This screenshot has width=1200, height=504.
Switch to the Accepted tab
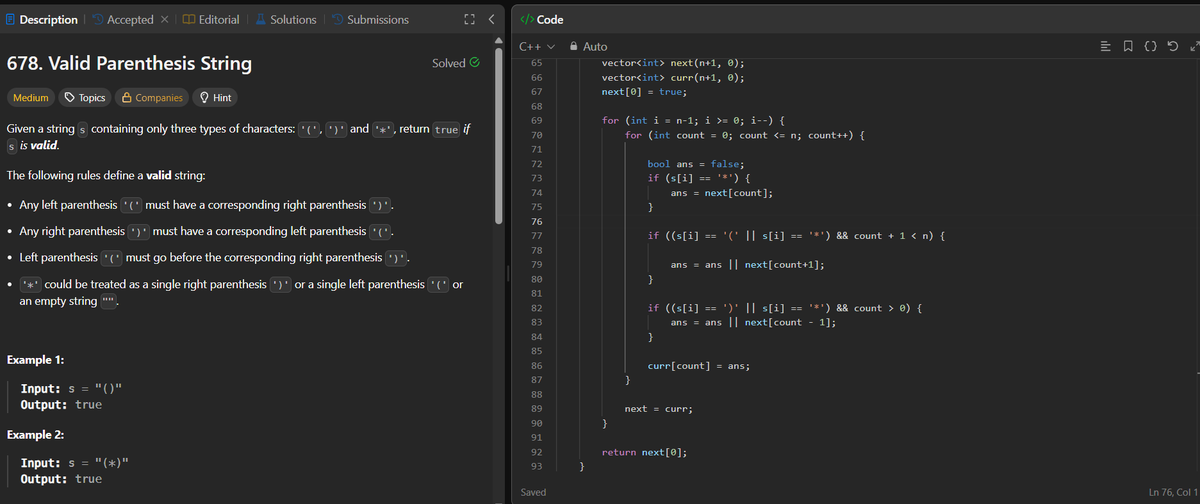click(122, 19)
